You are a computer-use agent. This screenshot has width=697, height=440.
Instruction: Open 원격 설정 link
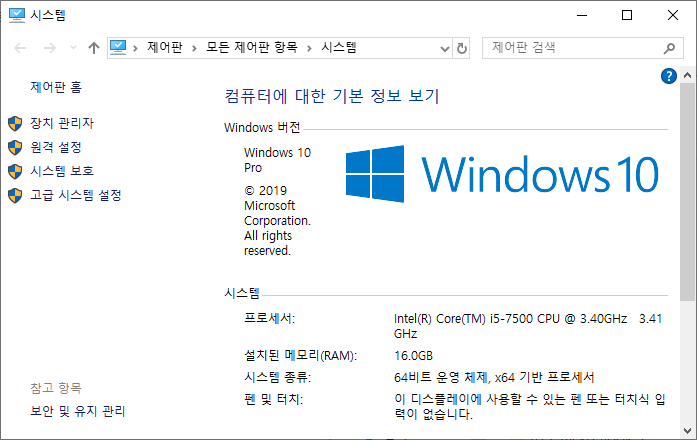click(56, 147)
